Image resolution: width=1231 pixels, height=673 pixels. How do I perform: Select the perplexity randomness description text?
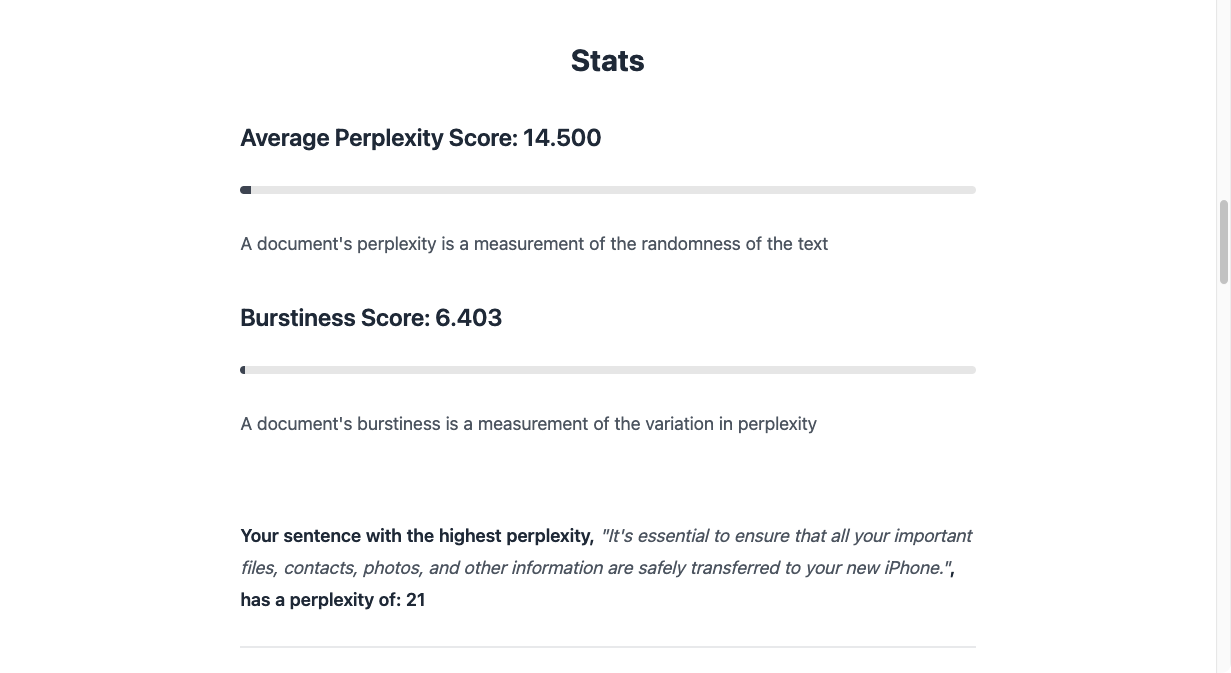534,244
